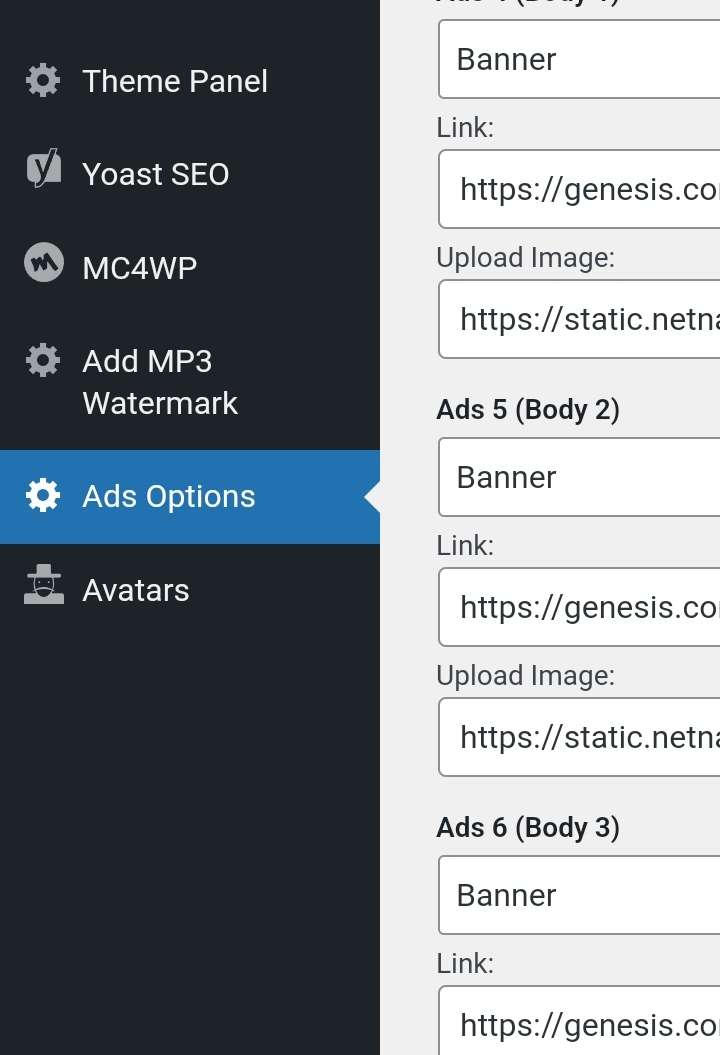Focus the Upload Image field under Ads 5
This screenshot has height=1055, width=720.
point(579,737)
